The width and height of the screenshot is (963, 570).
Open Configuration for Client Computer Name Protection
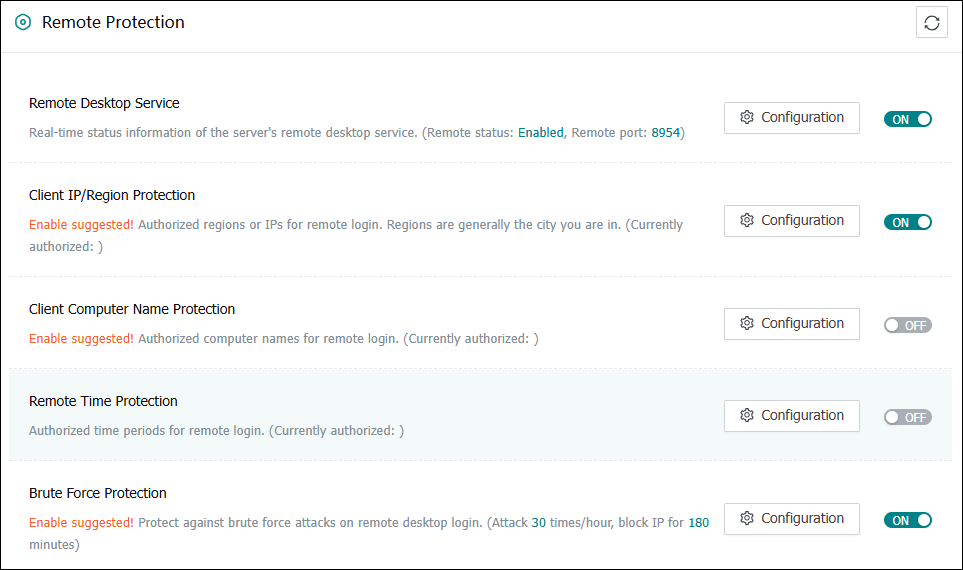point(792,324)
